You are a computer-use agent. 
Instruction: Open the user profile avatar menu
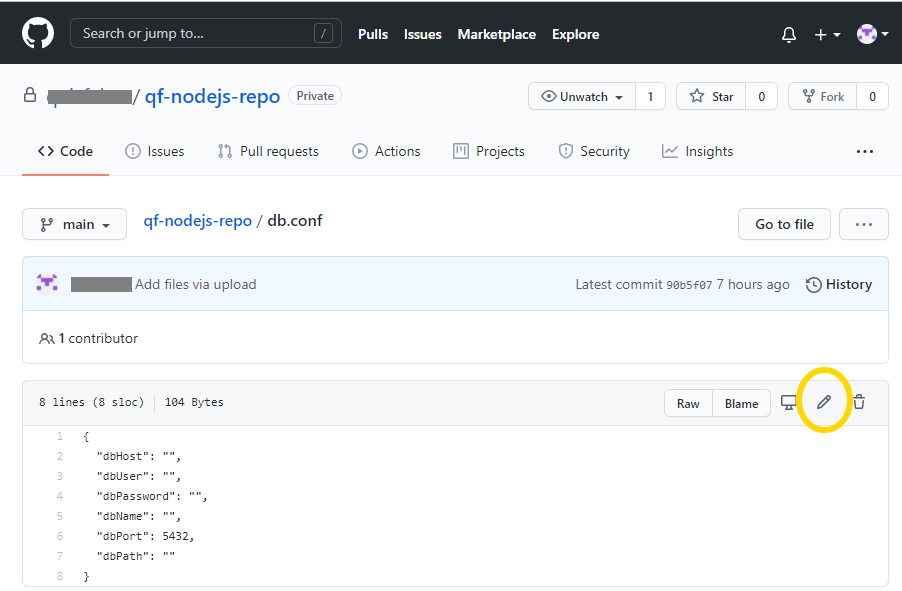(x=872, y=34)
